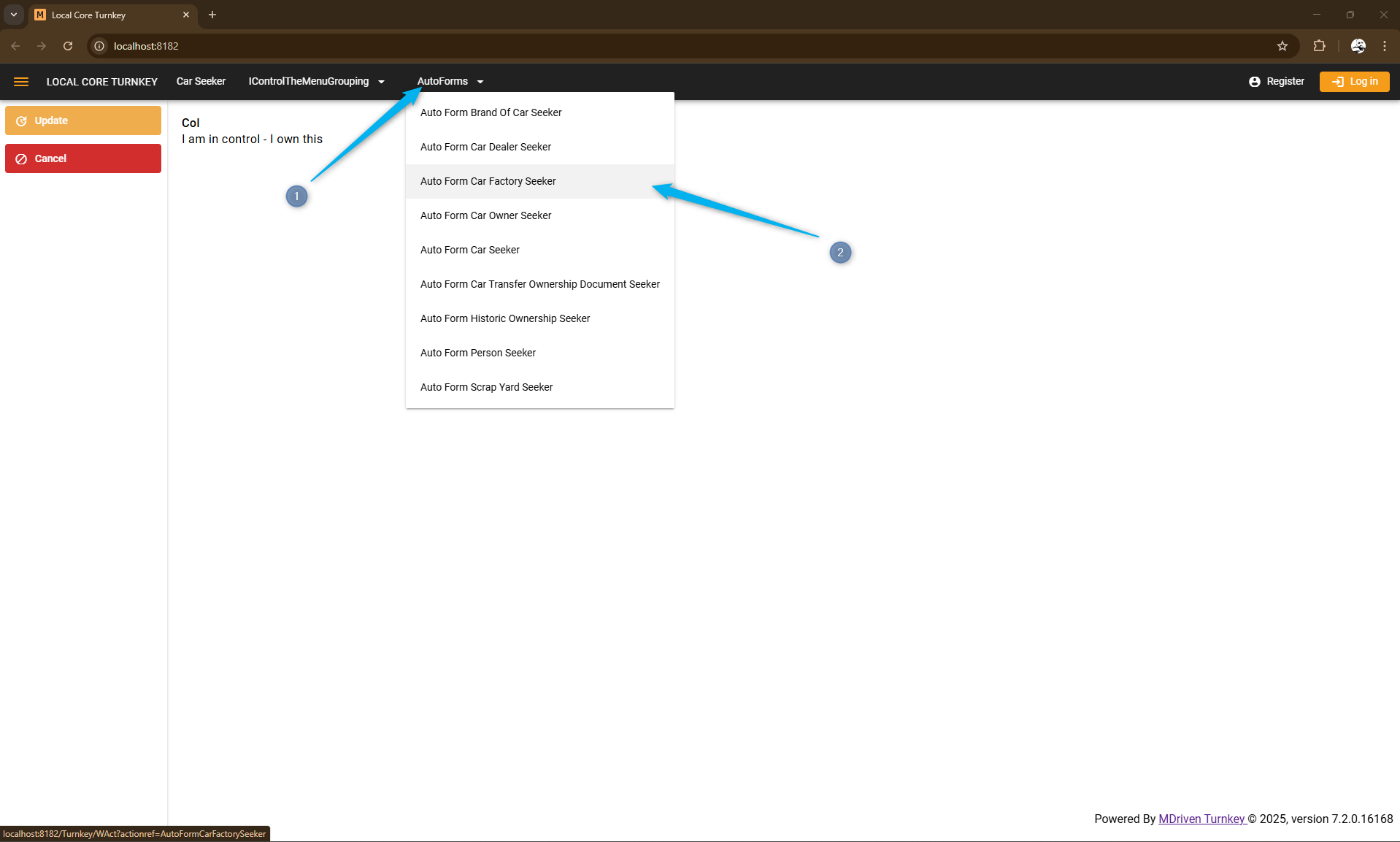The width and height of the screenshot is (1400, 842).
Task: View site information icon in address bar
Action: point(100,46)
